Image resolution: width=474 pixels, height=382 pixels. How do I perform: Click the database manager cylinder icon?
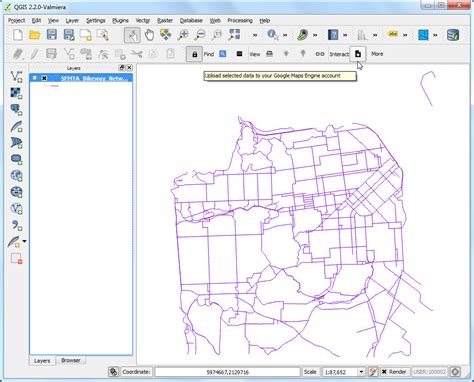click(453, 35)
